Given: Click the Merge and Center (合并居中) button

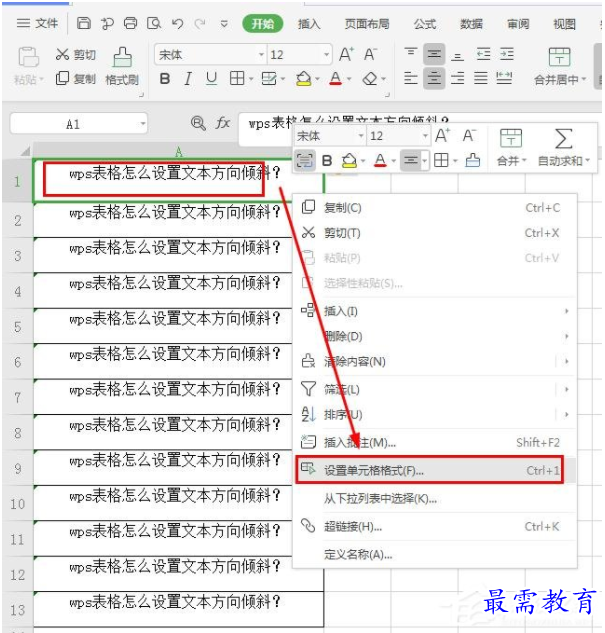Looking at the screenshot, I should click(559, 67).
